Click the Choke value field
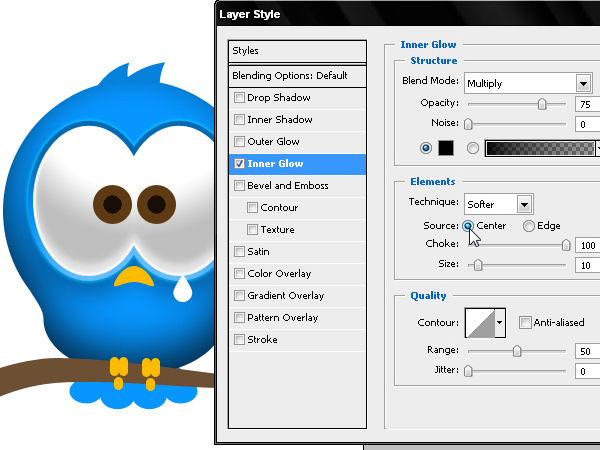The height and width of the screenshot is (450, 600). click(588, 245)
